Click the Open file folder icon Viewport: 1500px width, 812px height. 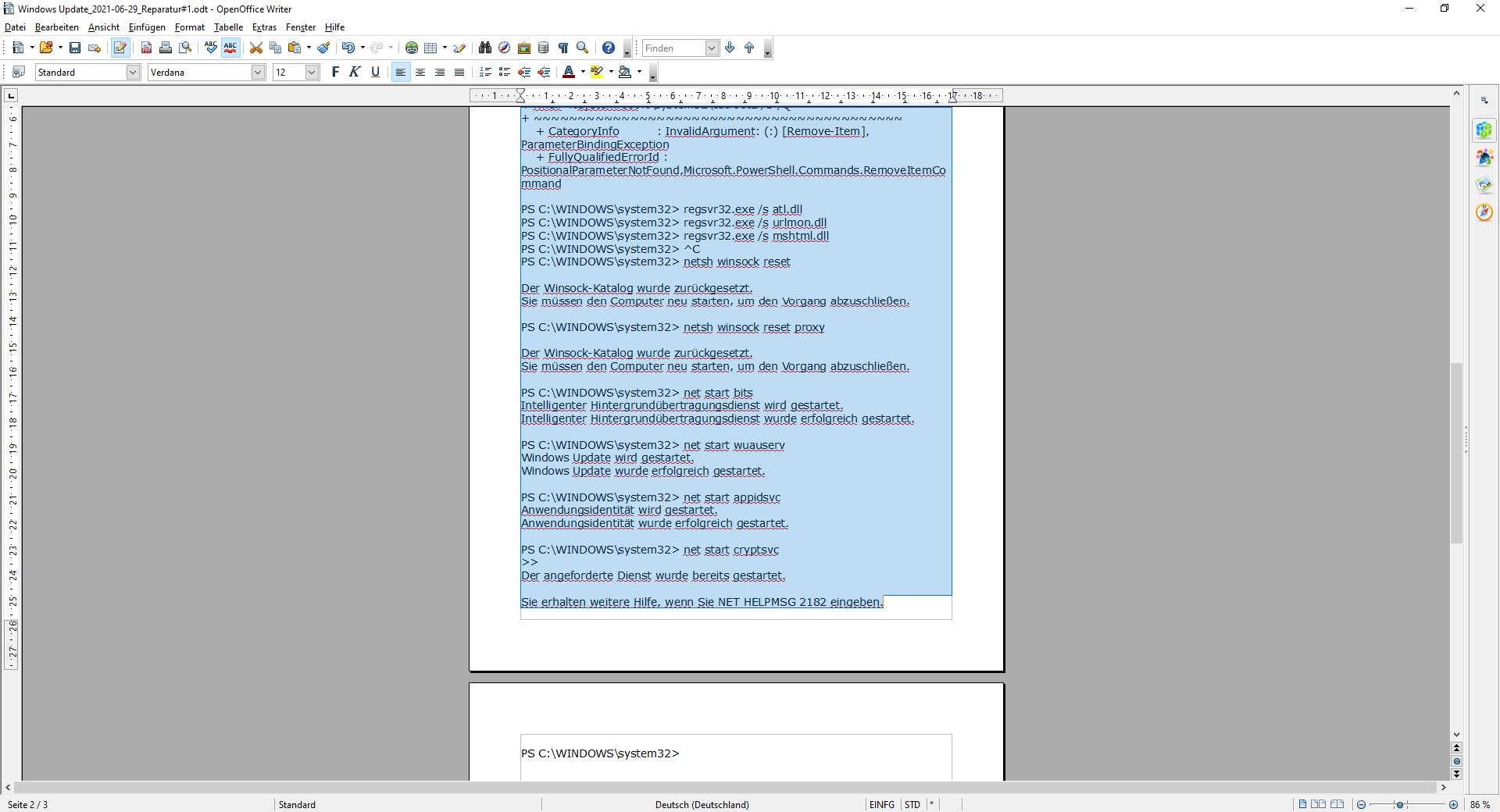[x=46, y=48]
